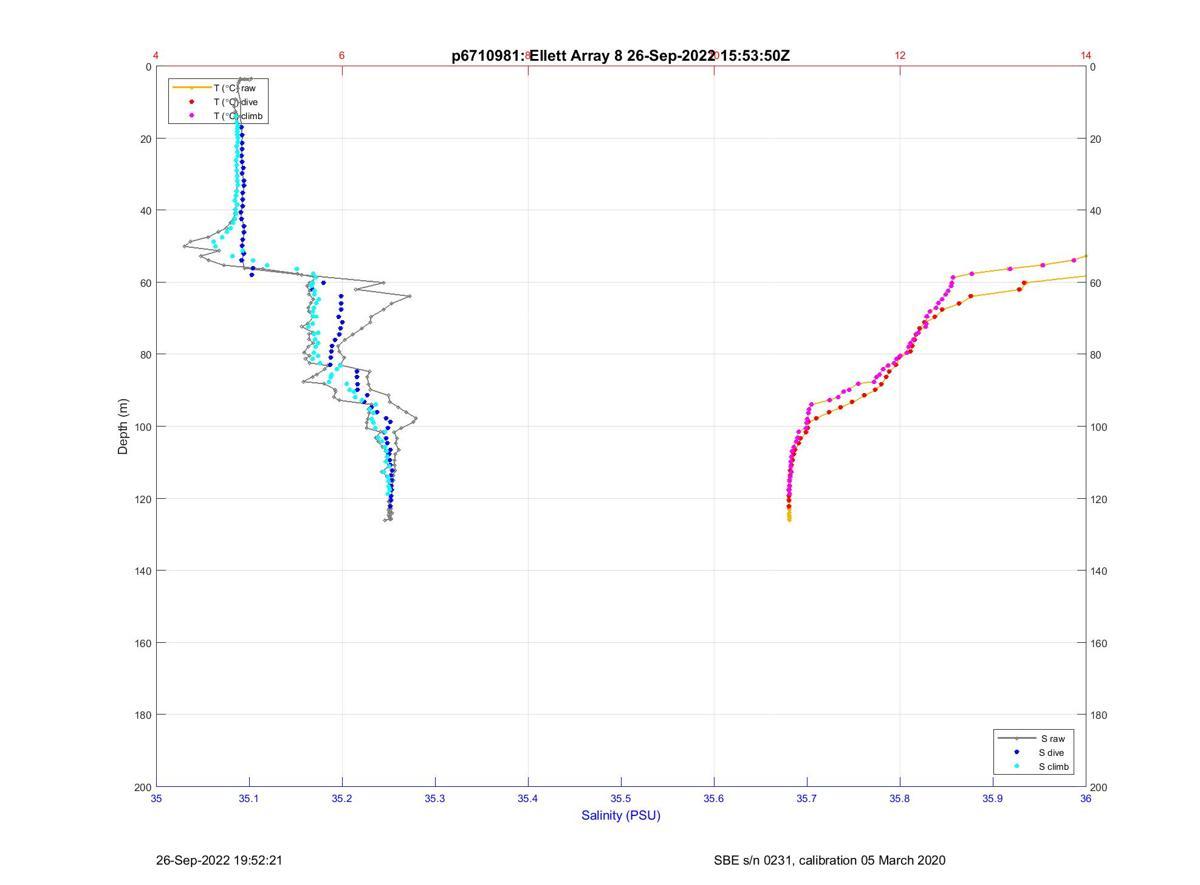The height and width of the screenshot is (885, 1200).
Task: Click the red 12 temperature tick on top axis
Action: tap(900, 55)
